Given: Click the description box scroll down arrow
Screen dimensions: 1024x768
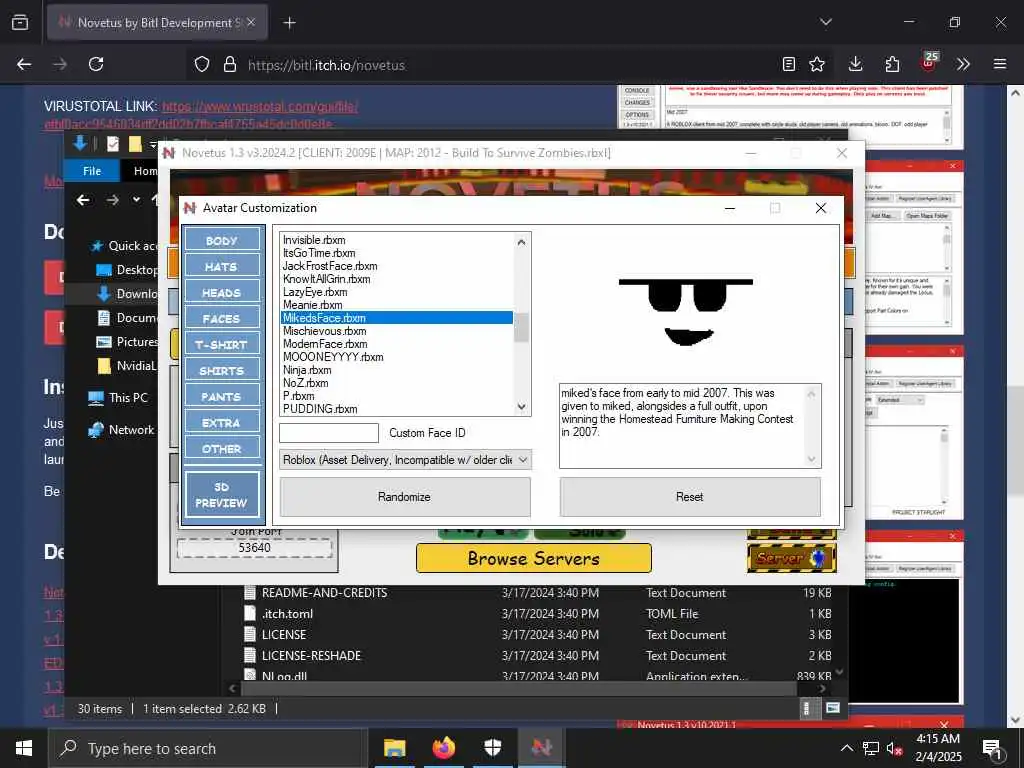Looking at the screenshot, I should (x=812, y=459).
